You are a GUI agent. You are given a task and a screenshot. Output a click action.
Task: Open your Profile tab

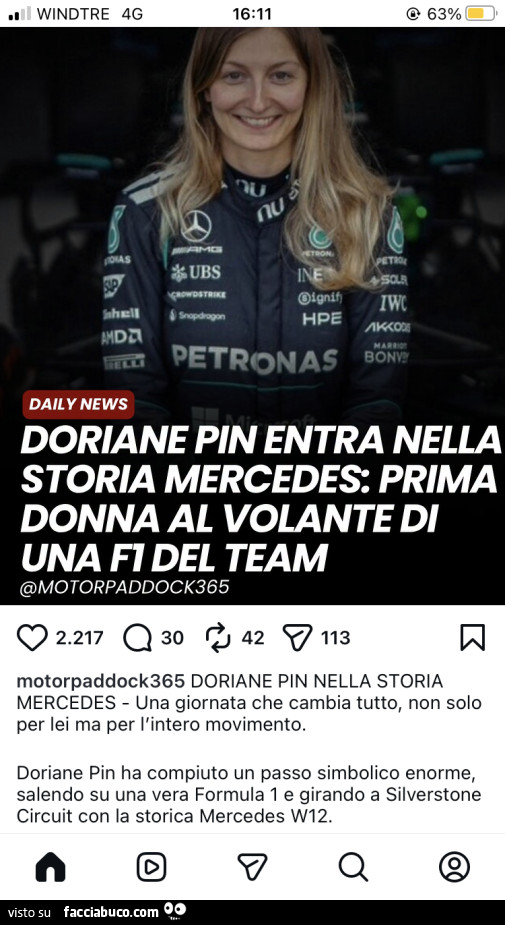(x=454, y=867)
